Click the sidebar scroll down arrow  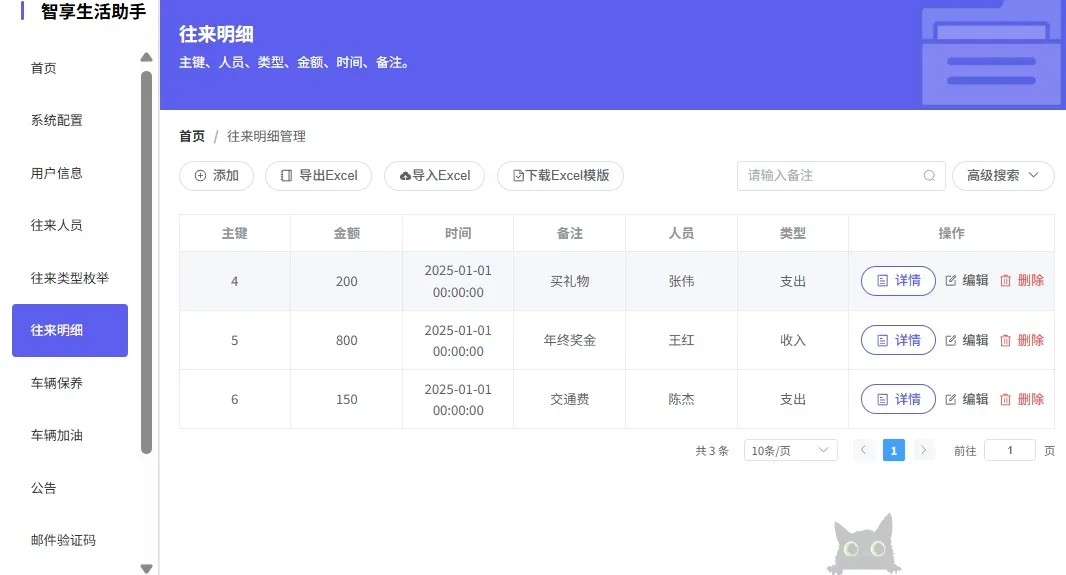146,568
